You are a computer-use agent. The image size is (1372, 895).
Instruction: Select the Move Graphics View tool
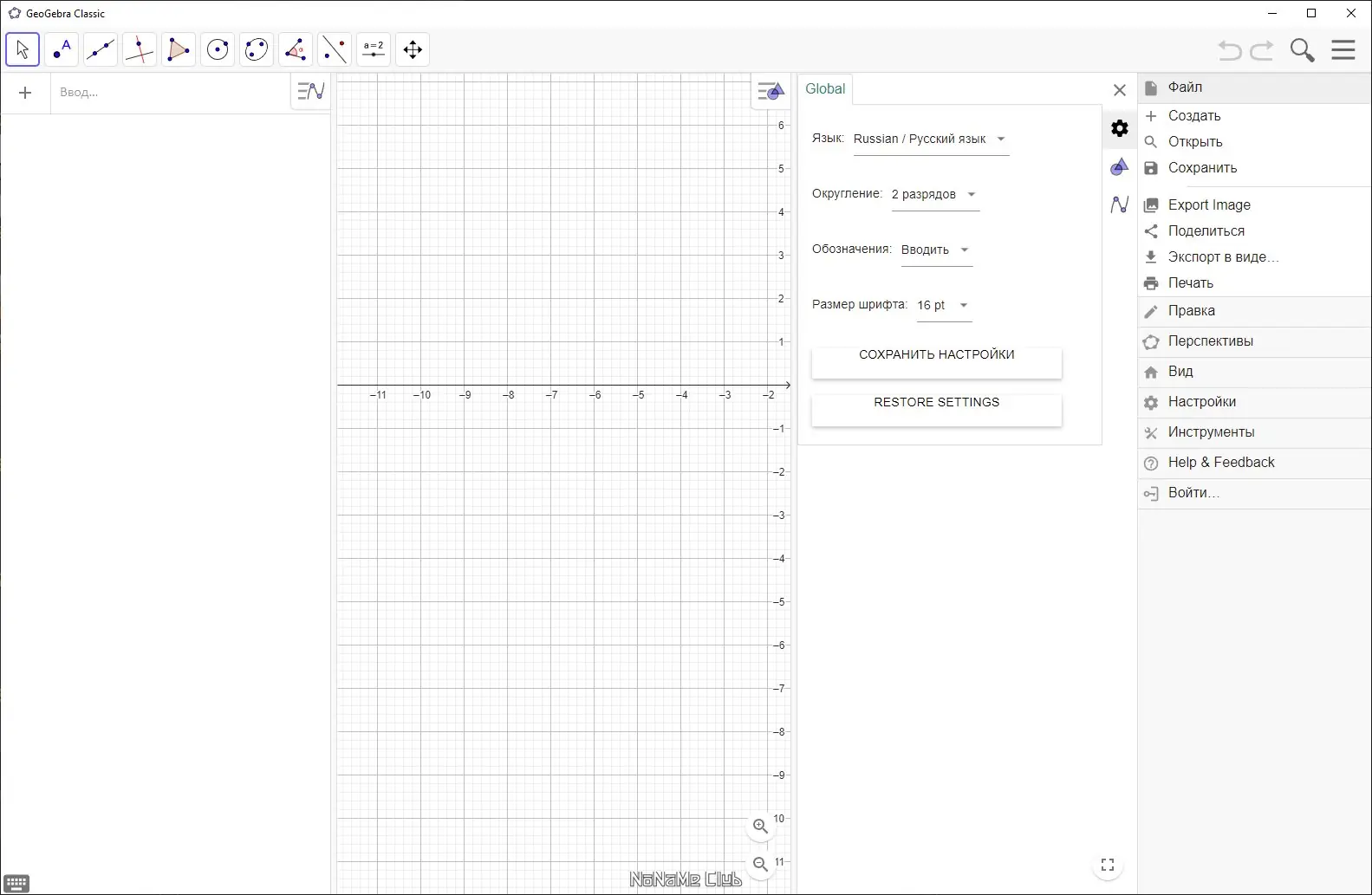pyautogui.click(x=413, y=49)
